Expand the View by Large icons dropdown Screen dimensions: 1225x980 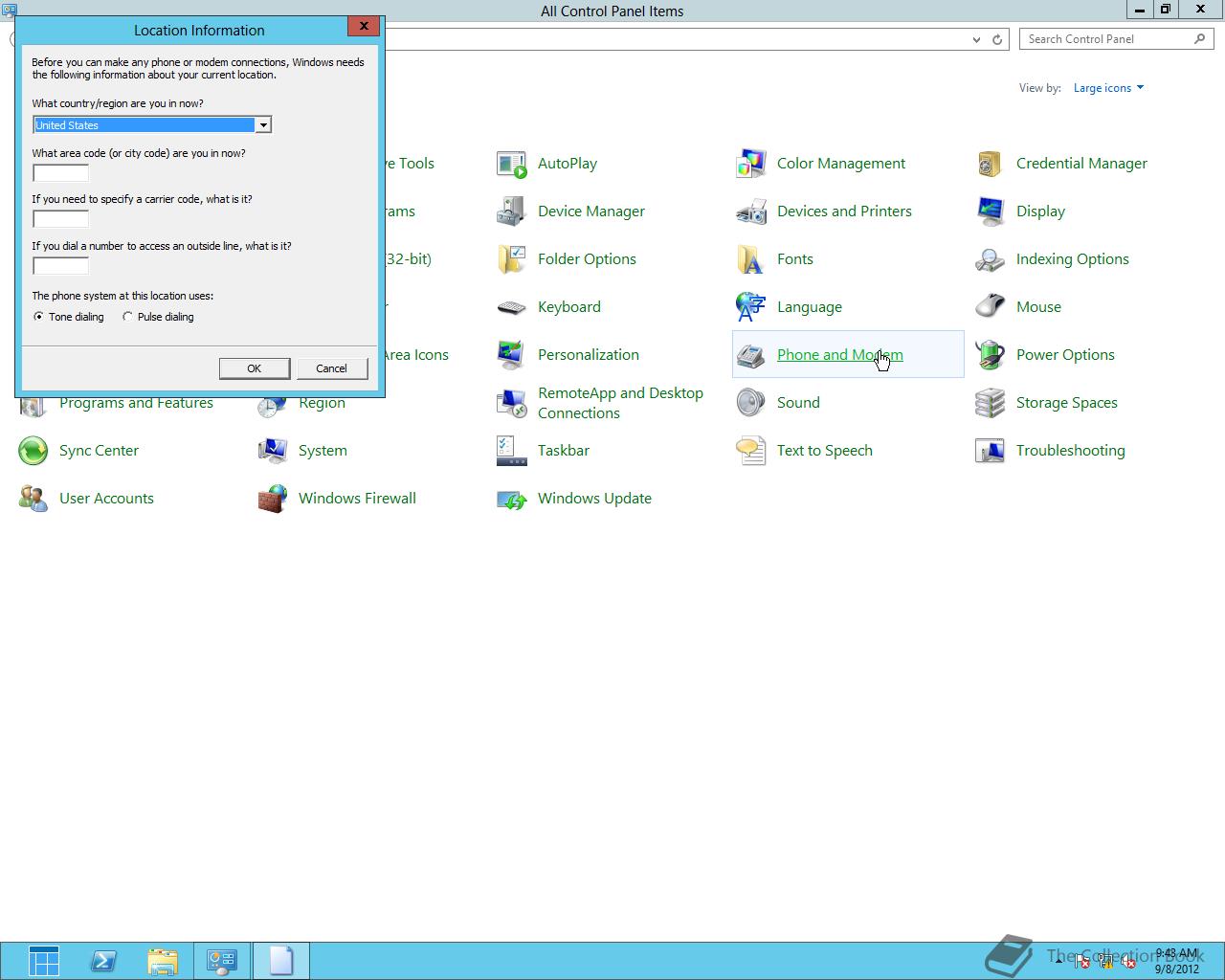pyautogui.click(x=1108, y=88)
